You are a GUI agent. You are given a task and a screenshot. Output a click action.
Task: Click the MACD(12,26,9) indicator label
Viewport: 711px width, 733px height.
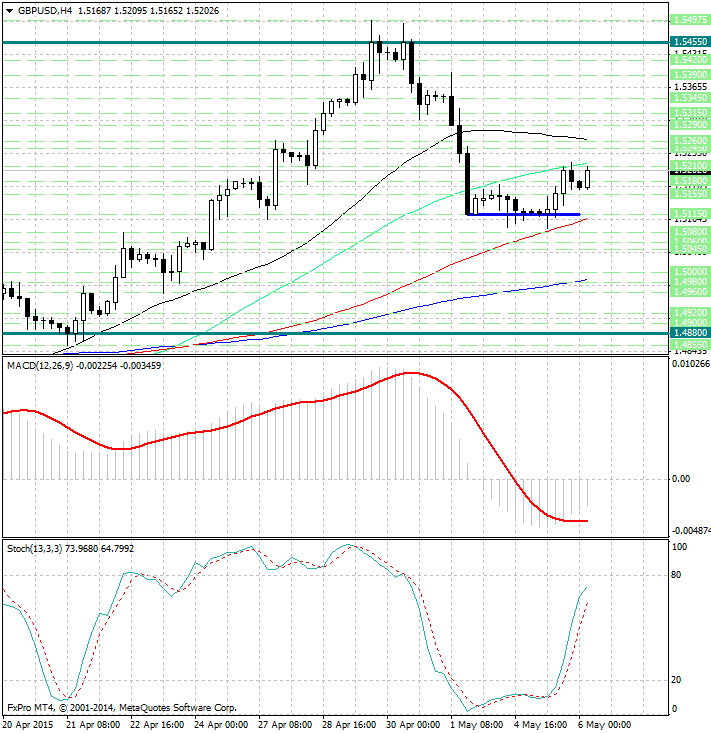point(40,366)
